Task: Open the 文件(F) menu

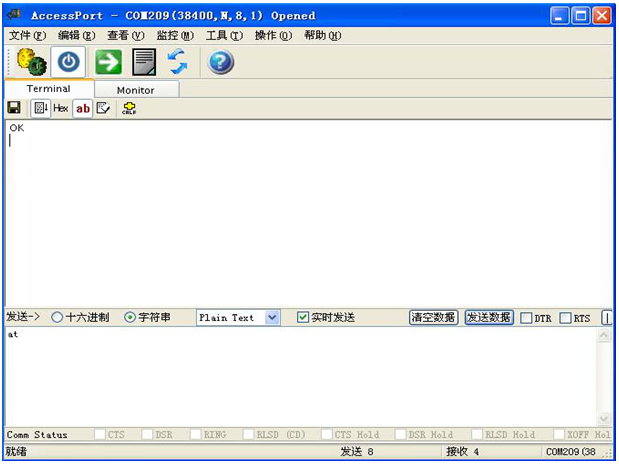Action: (x=27, y=36)
